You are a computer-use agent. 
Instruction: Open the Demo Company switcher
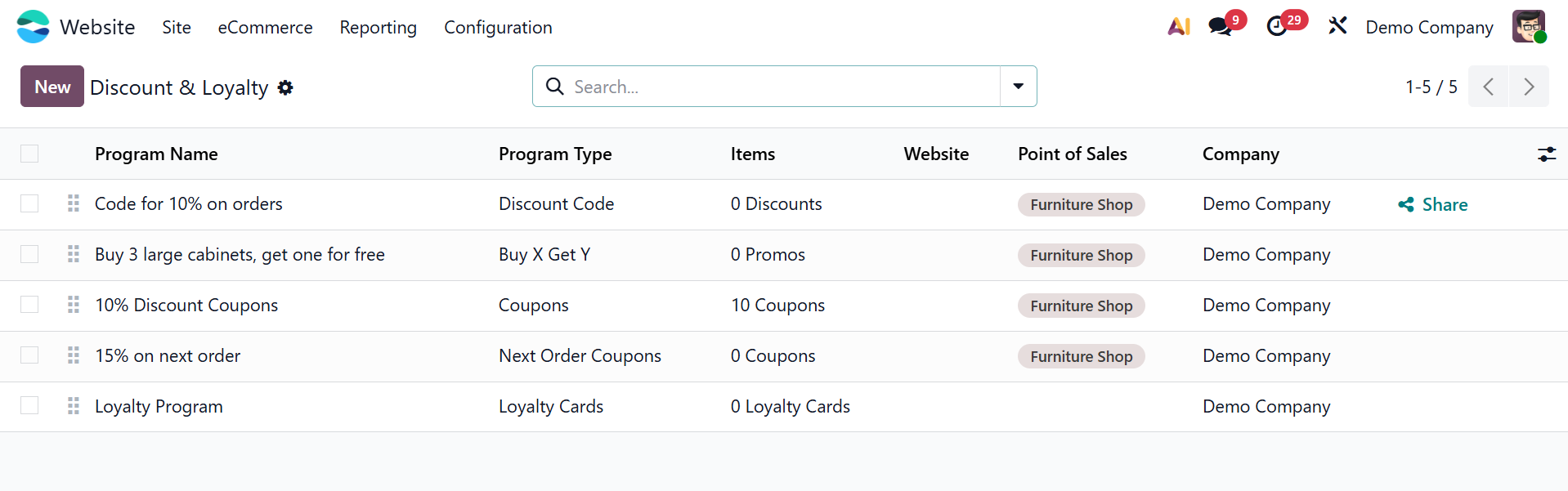coord(1429,27)
